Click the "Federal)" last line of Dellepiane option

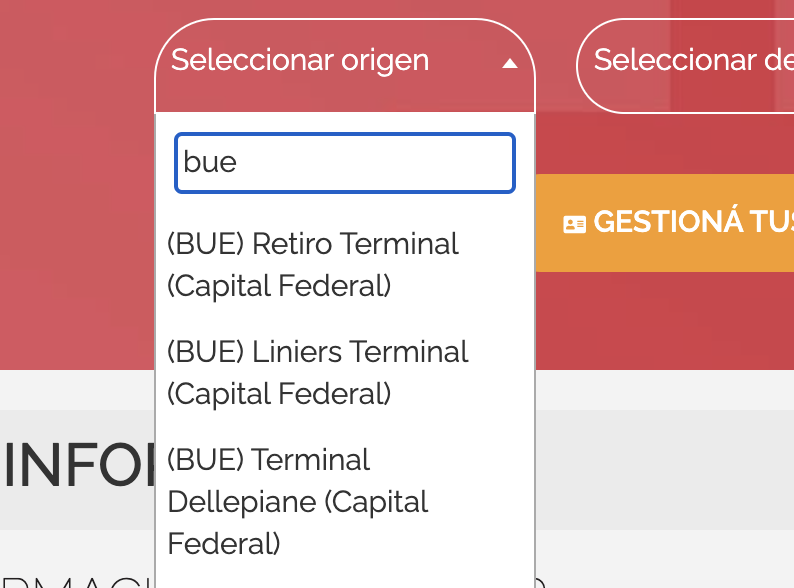(x=224, y=543)
